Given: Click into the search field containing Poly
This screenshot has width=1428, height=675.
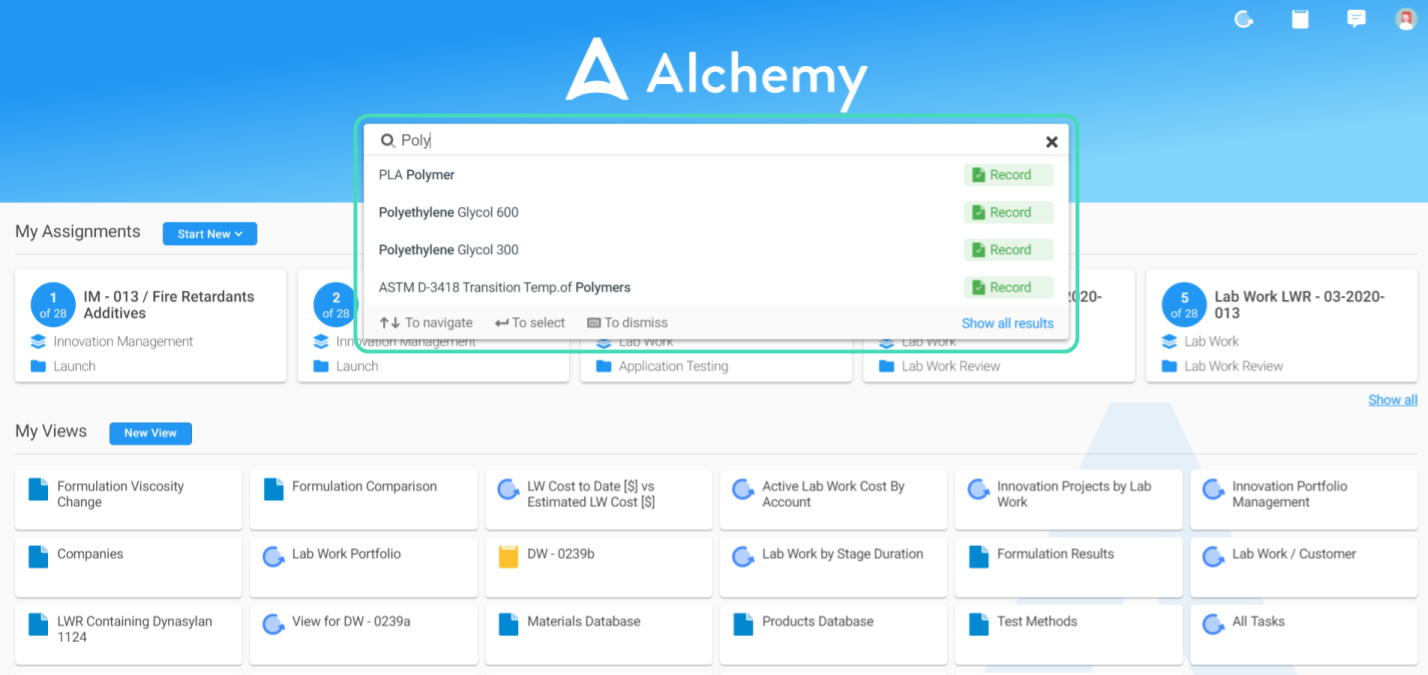Looking at the screenshot, I should coord(716,141).
